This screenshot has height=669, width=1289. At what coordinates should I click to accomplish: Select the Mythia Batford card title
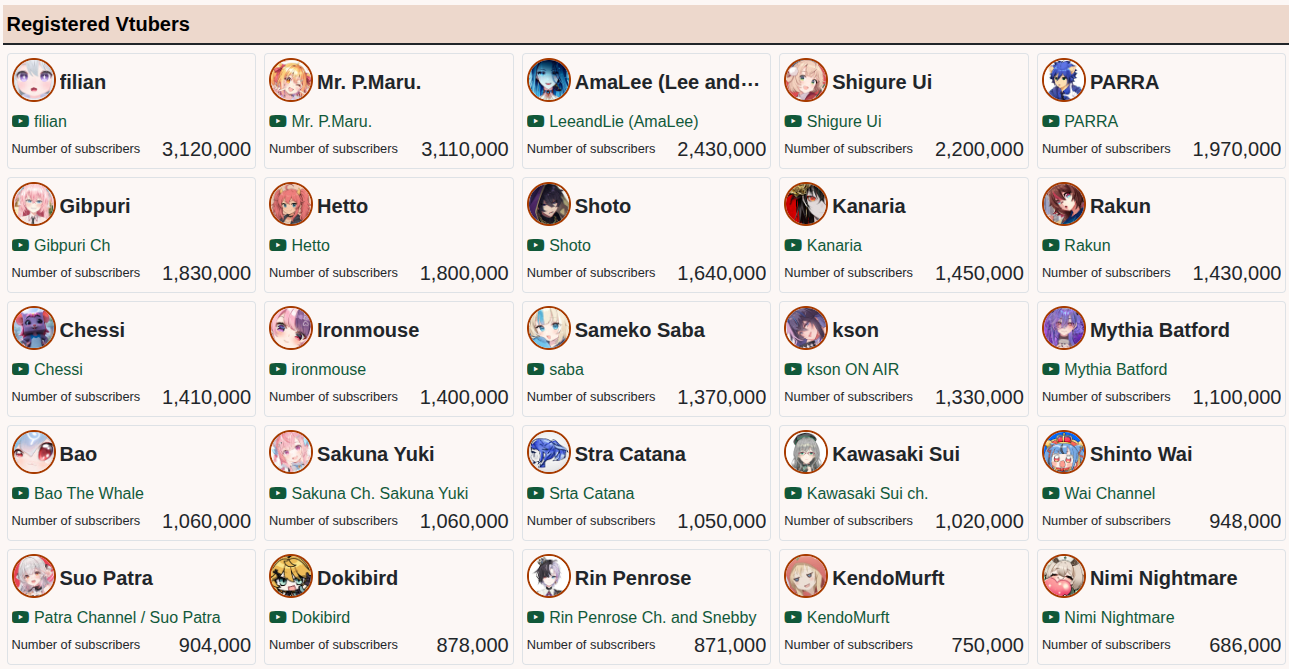click(1159, 330)
